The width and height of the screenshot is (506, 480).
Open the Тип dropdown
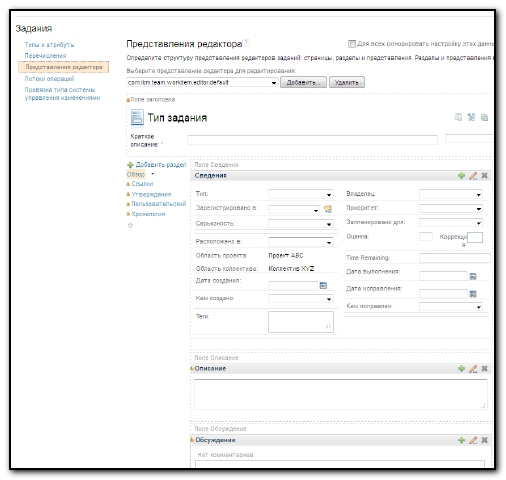(301, 194)
